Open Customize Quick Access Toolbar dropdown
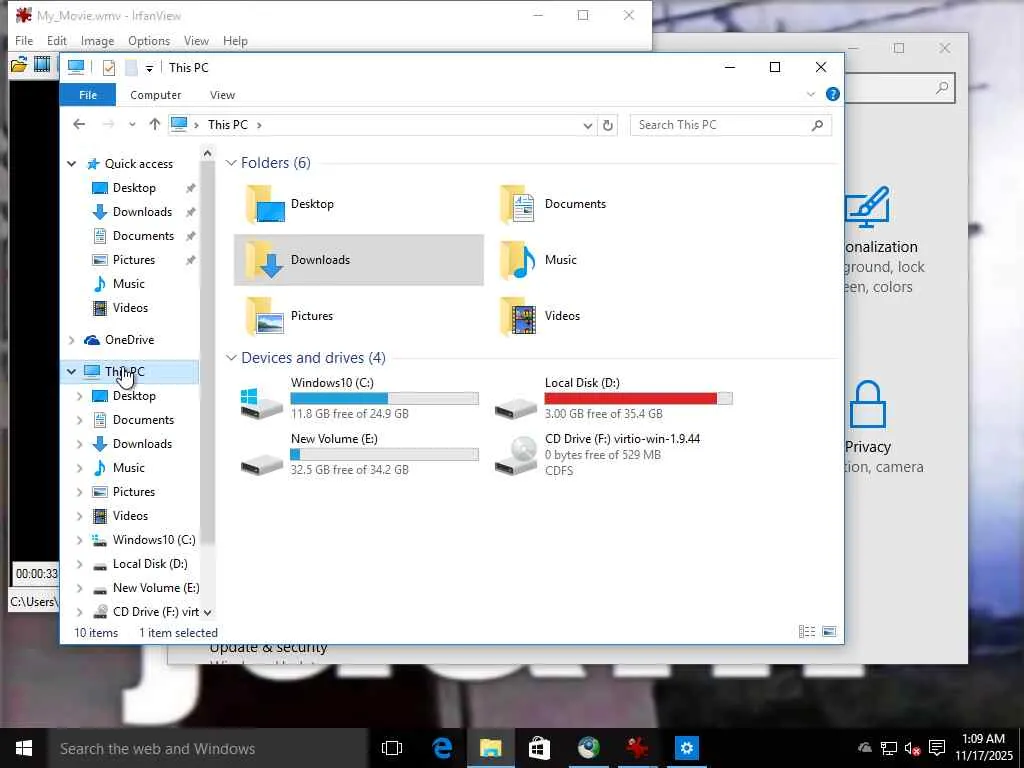The width and height of the screenshot is (1024, 768). pyautogui.click(x=150, y=68)
